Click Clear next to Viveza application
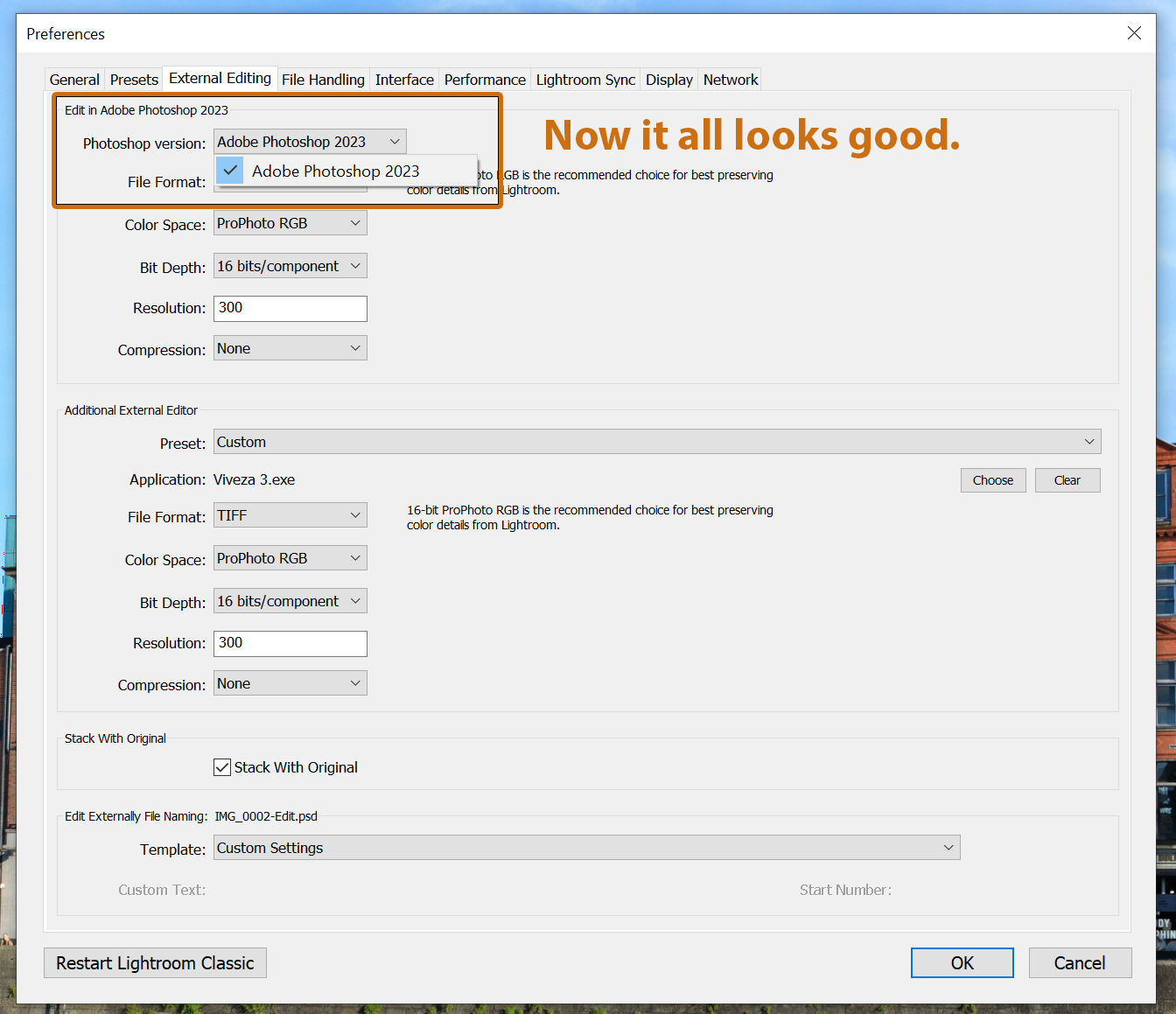This screenshot has height=1014, width=1176. point(1067,480)
